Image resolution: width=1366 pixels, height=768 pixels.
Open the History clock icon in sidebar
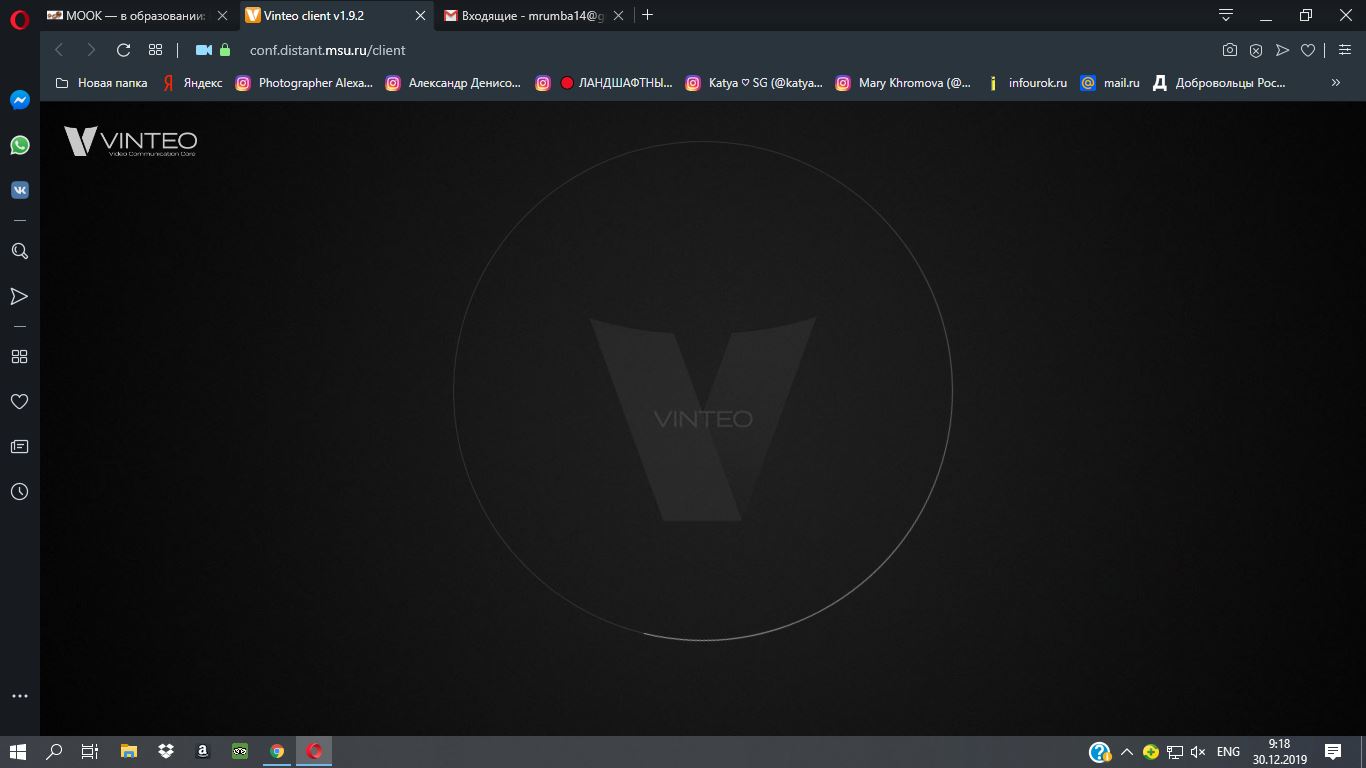click(x=19, y=492)
